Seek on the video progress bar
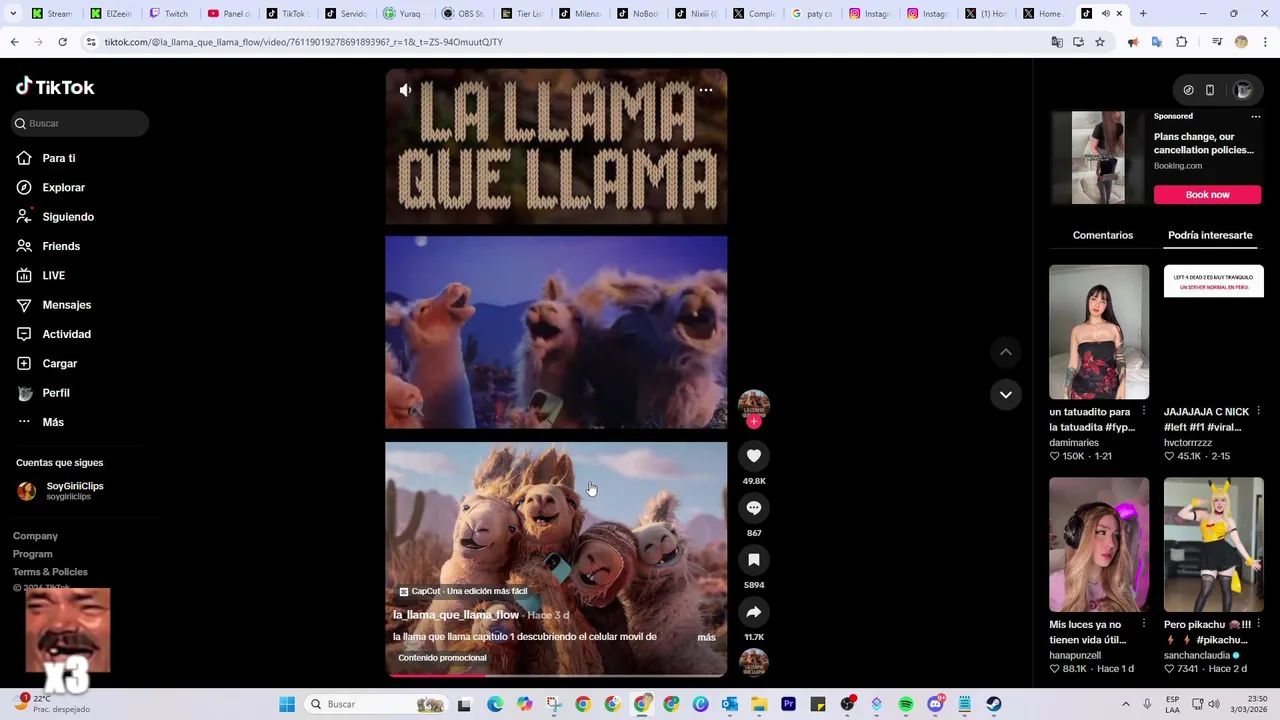This screenshot has height=720, width=1280. tap(556, 675)
